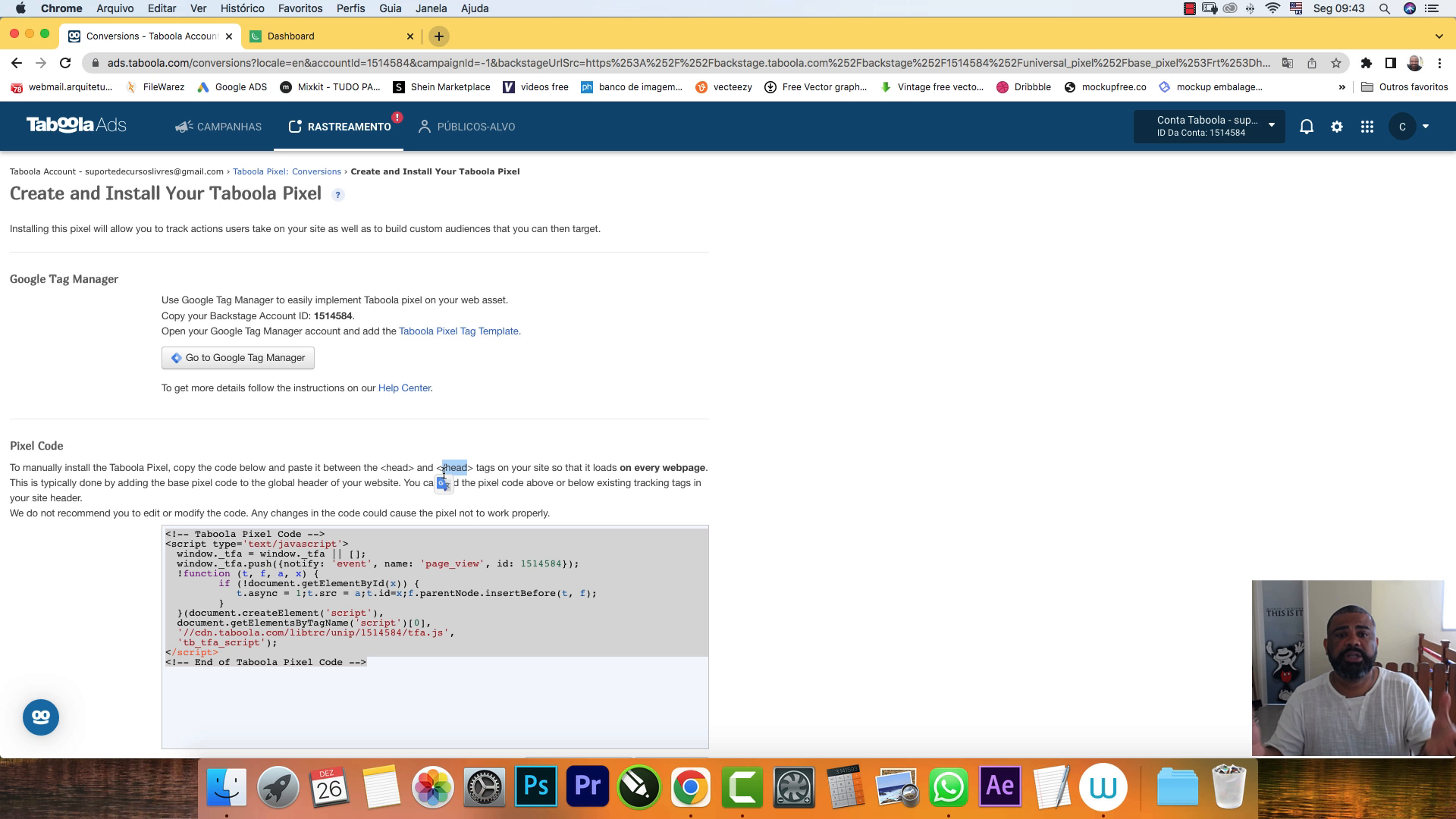Open Chrome extensions puzzle icon
1456x819 pixels.
(x=1366, y=63)
